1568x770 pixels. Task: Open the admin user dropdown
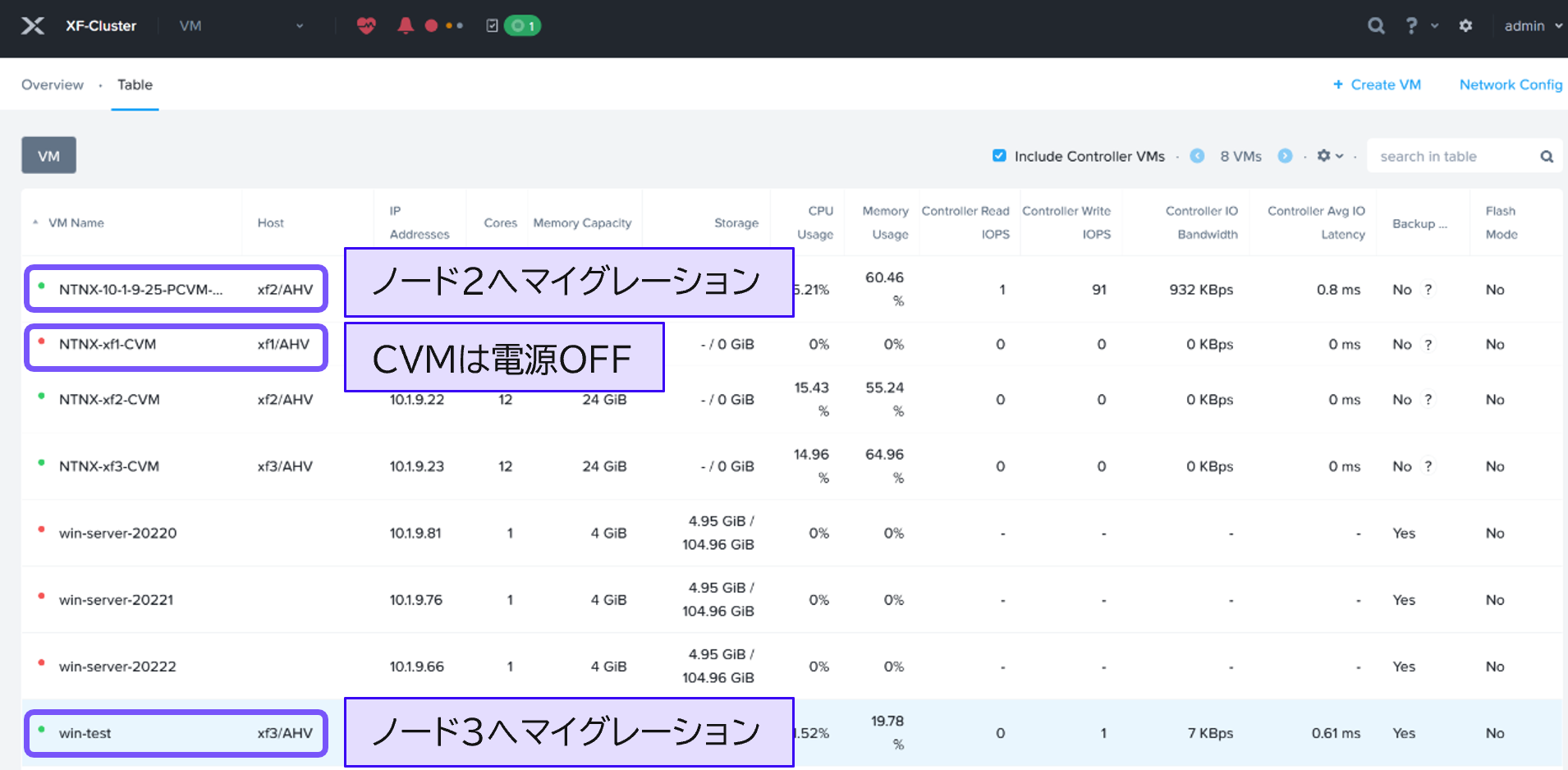(x=1532, y=26)
